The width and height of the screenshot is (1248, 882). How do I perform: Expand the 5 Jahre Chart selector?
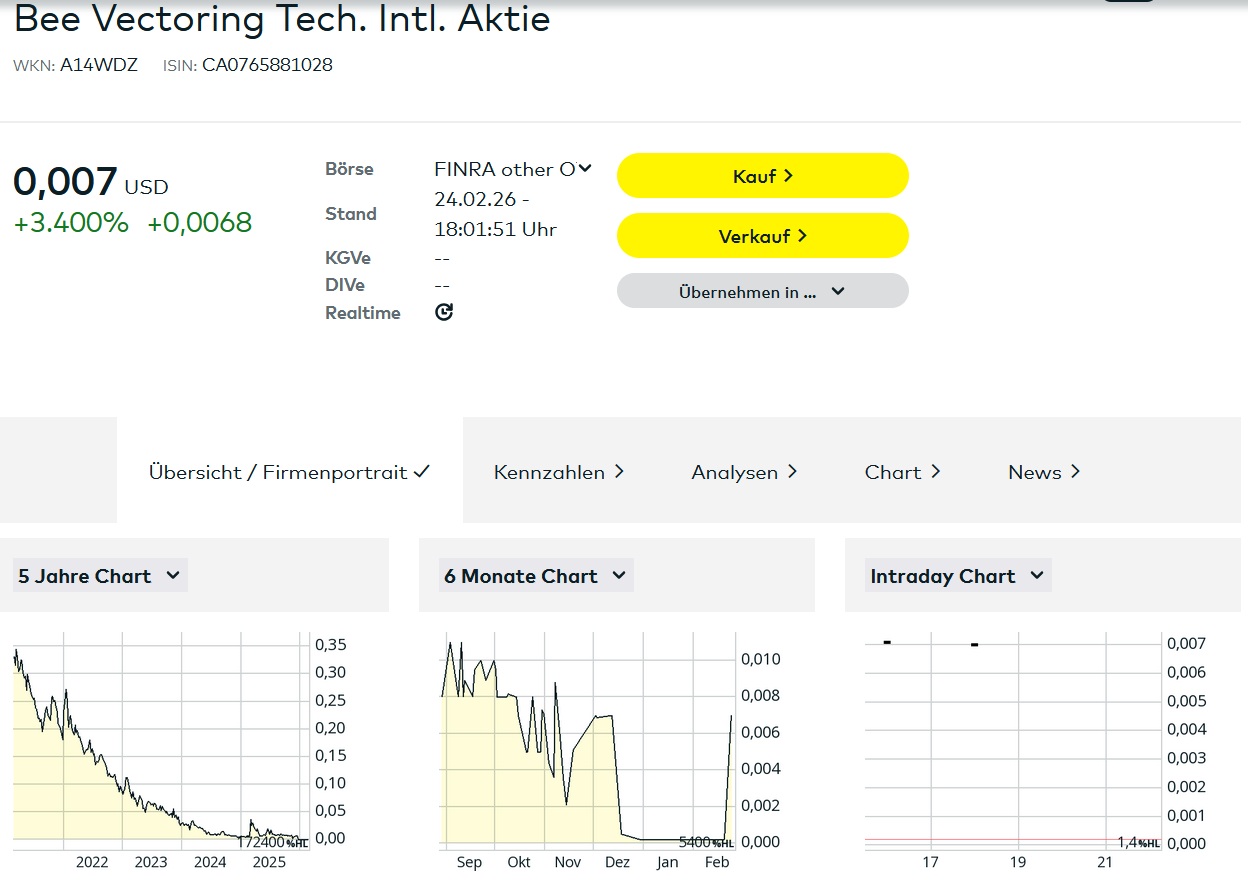99,576
